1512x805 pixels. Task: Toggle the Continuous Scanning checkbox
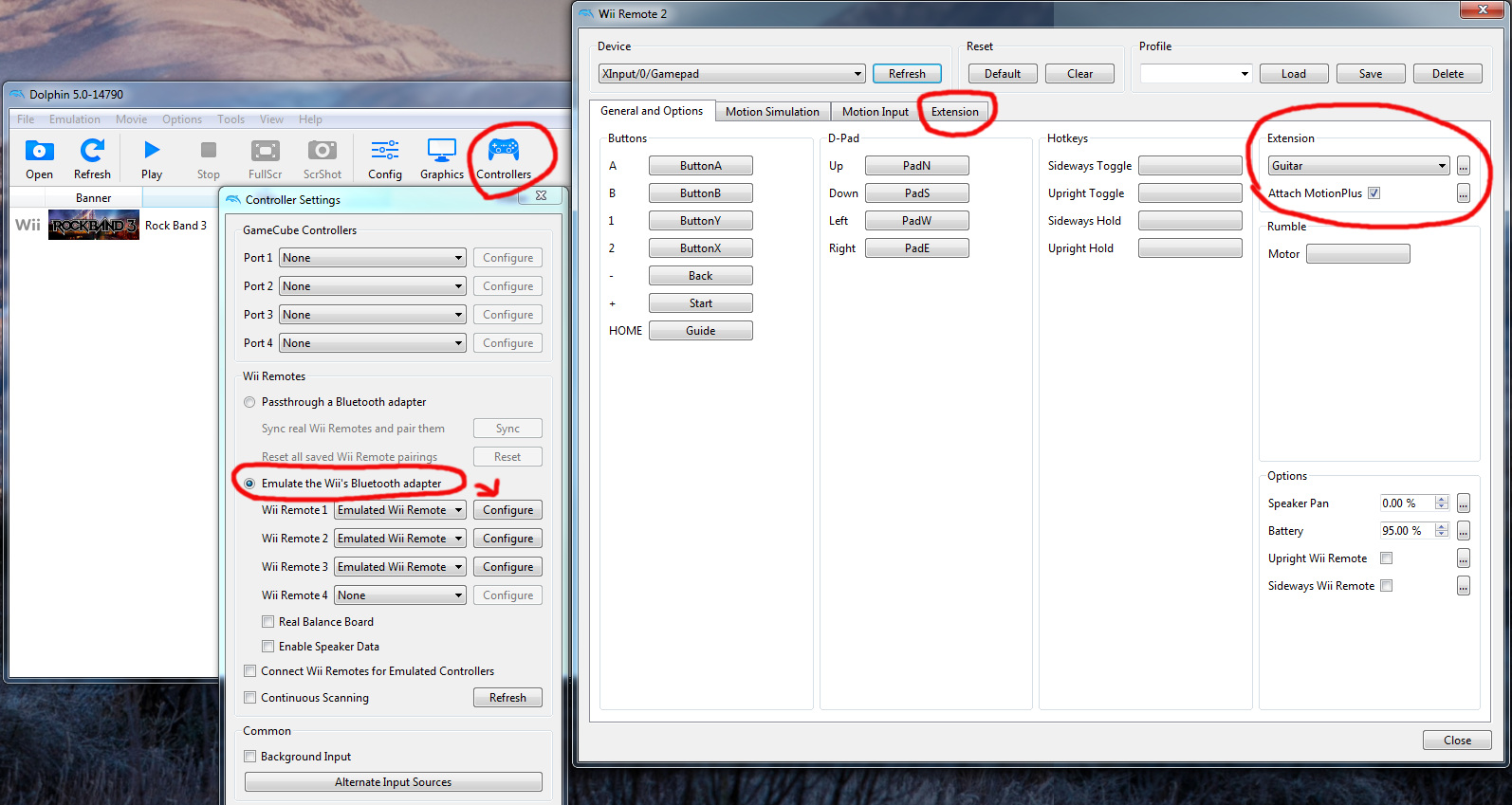point(250,698)
